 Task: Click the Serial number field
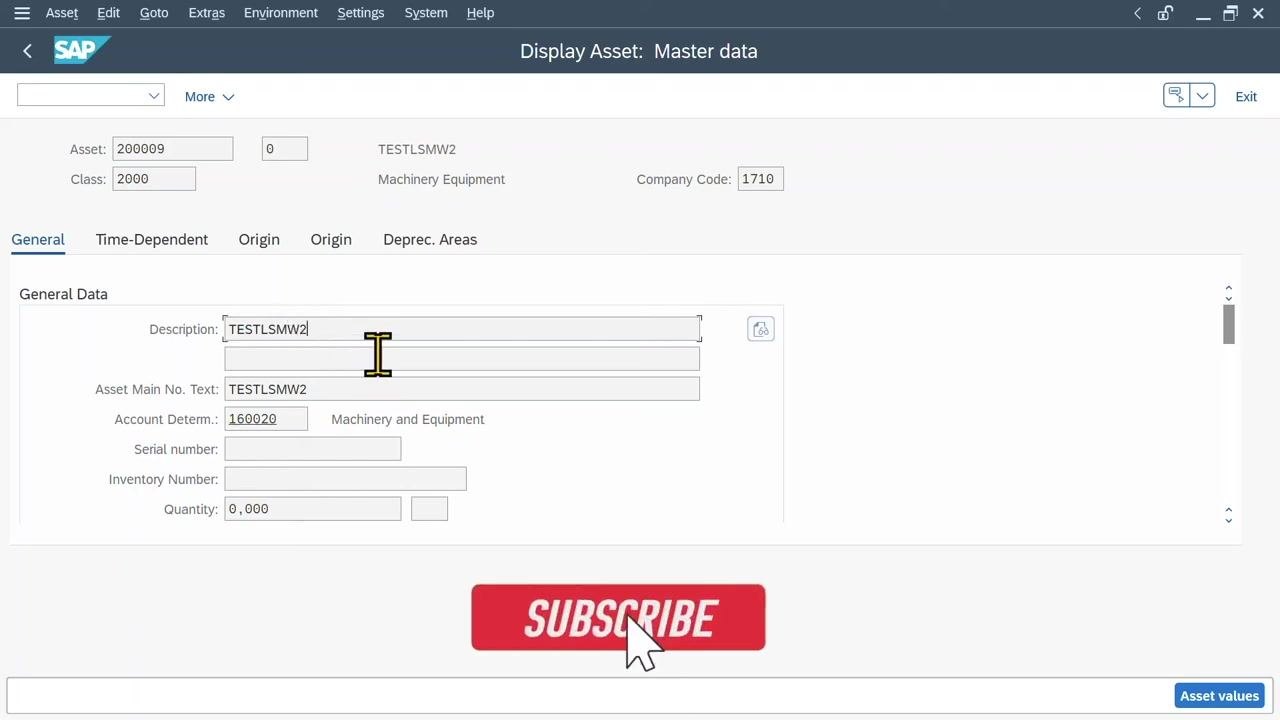(313, 449)
